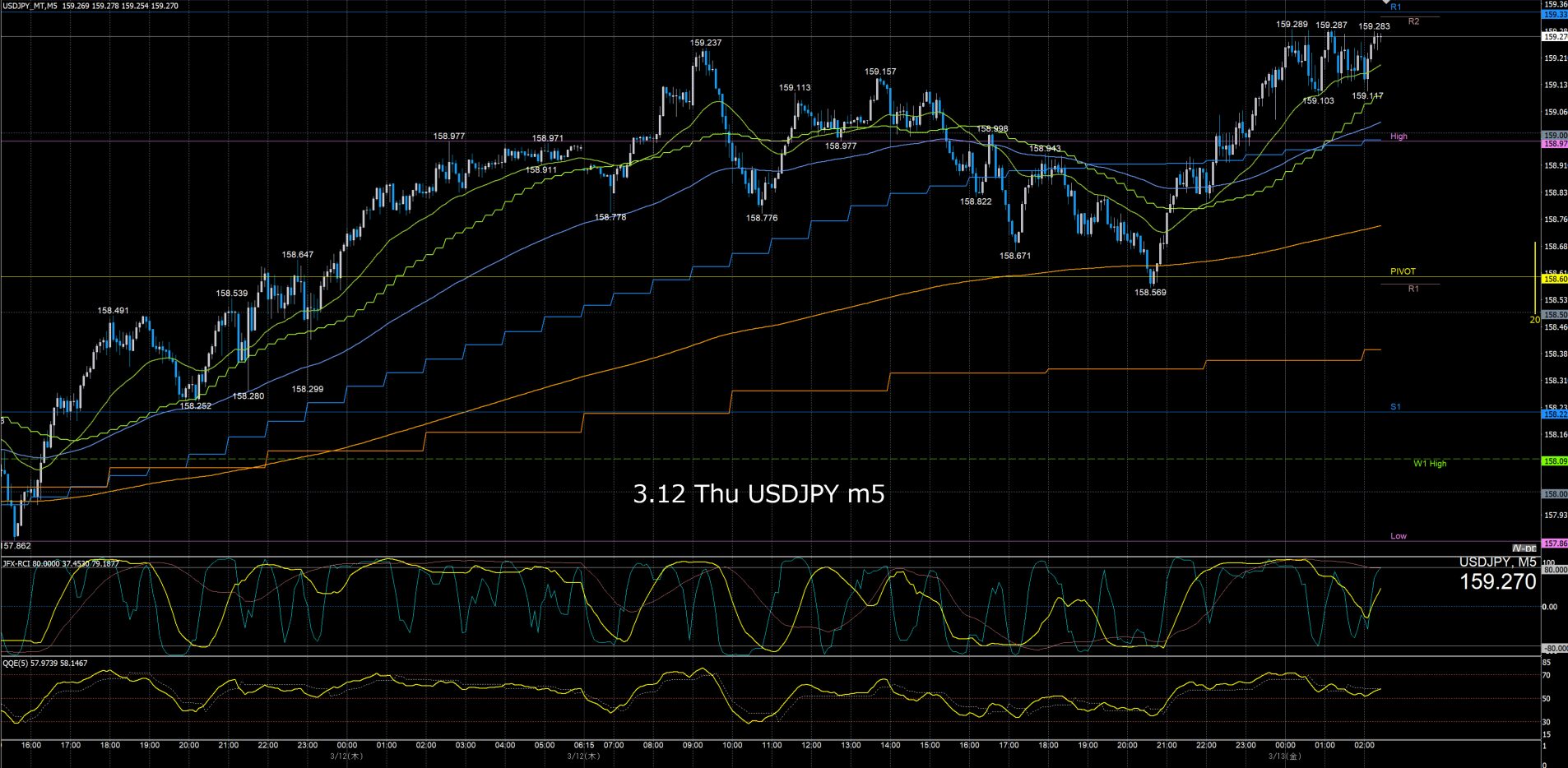Screen dimensions: 1568x768
Task: Click the PIVOT line label
Action: 1403,271
